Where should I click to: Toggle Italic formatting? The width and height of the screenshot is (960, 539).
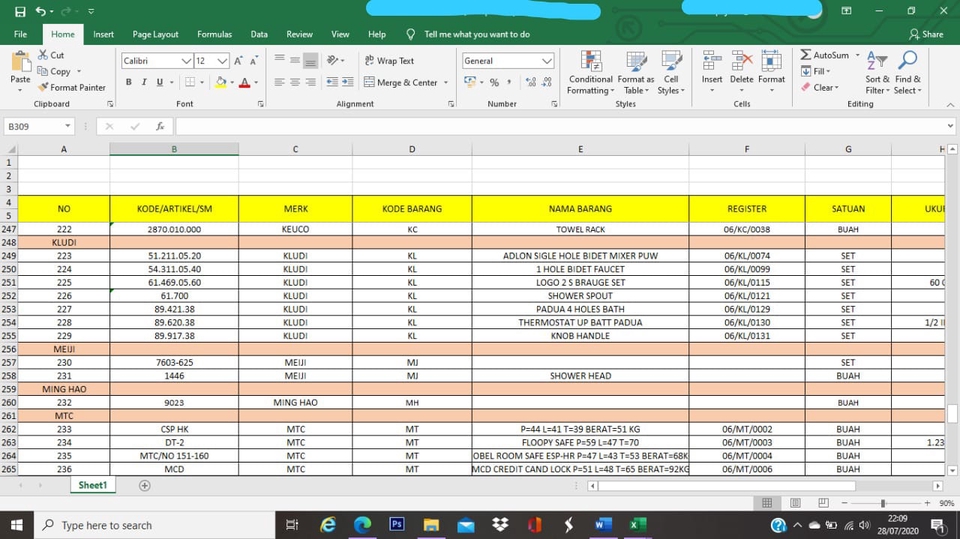coord(144,82)
